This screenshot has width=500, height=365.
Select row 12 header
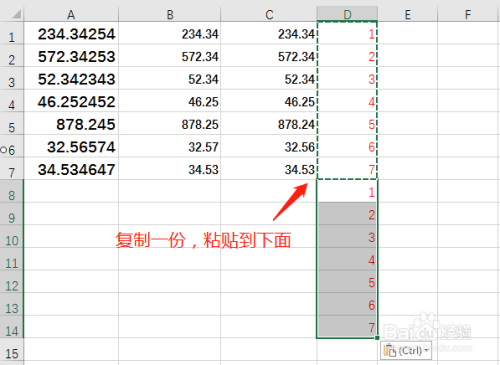click(x=12, y=282)
